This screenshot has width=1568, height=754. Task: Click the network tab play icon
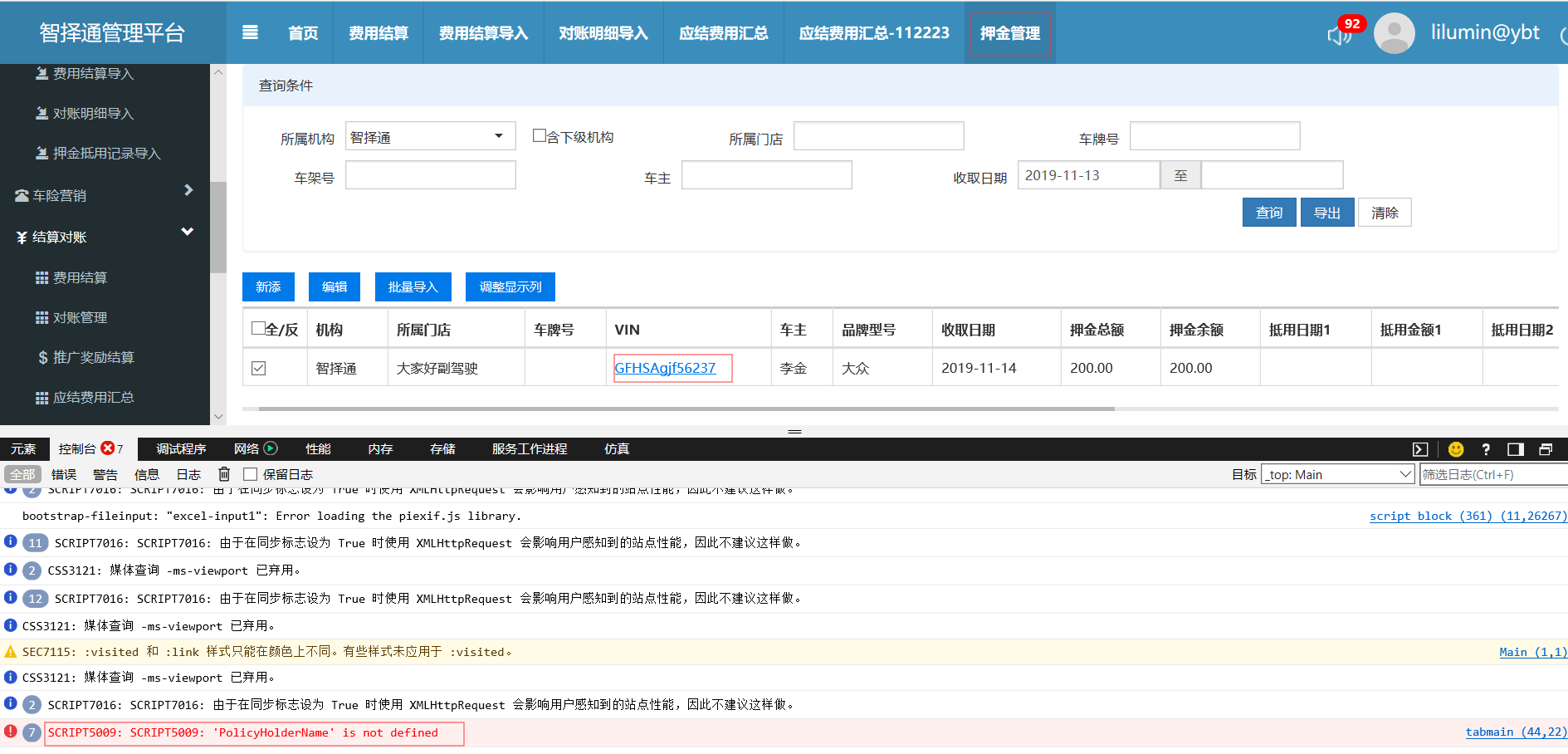tap(271, 448)
